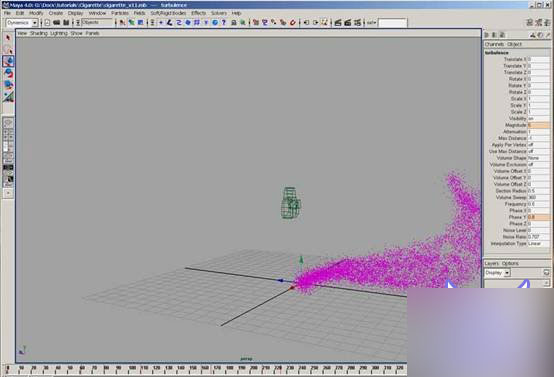
Task: Select the arrow Select tool
Action: pos(8,38)
